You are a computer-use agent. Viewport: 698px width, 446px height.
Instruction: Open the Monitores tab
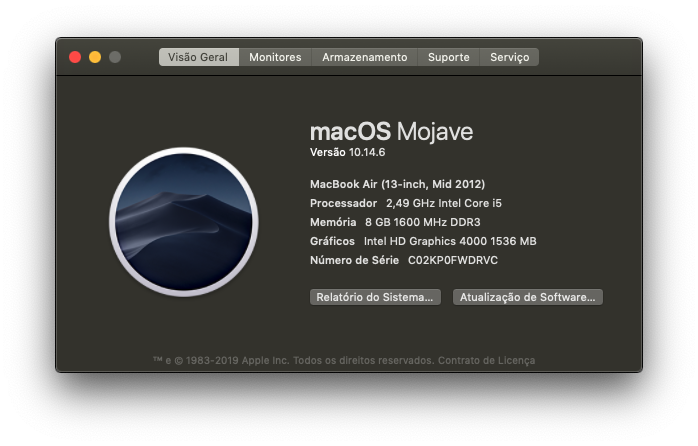pos(275,57)
